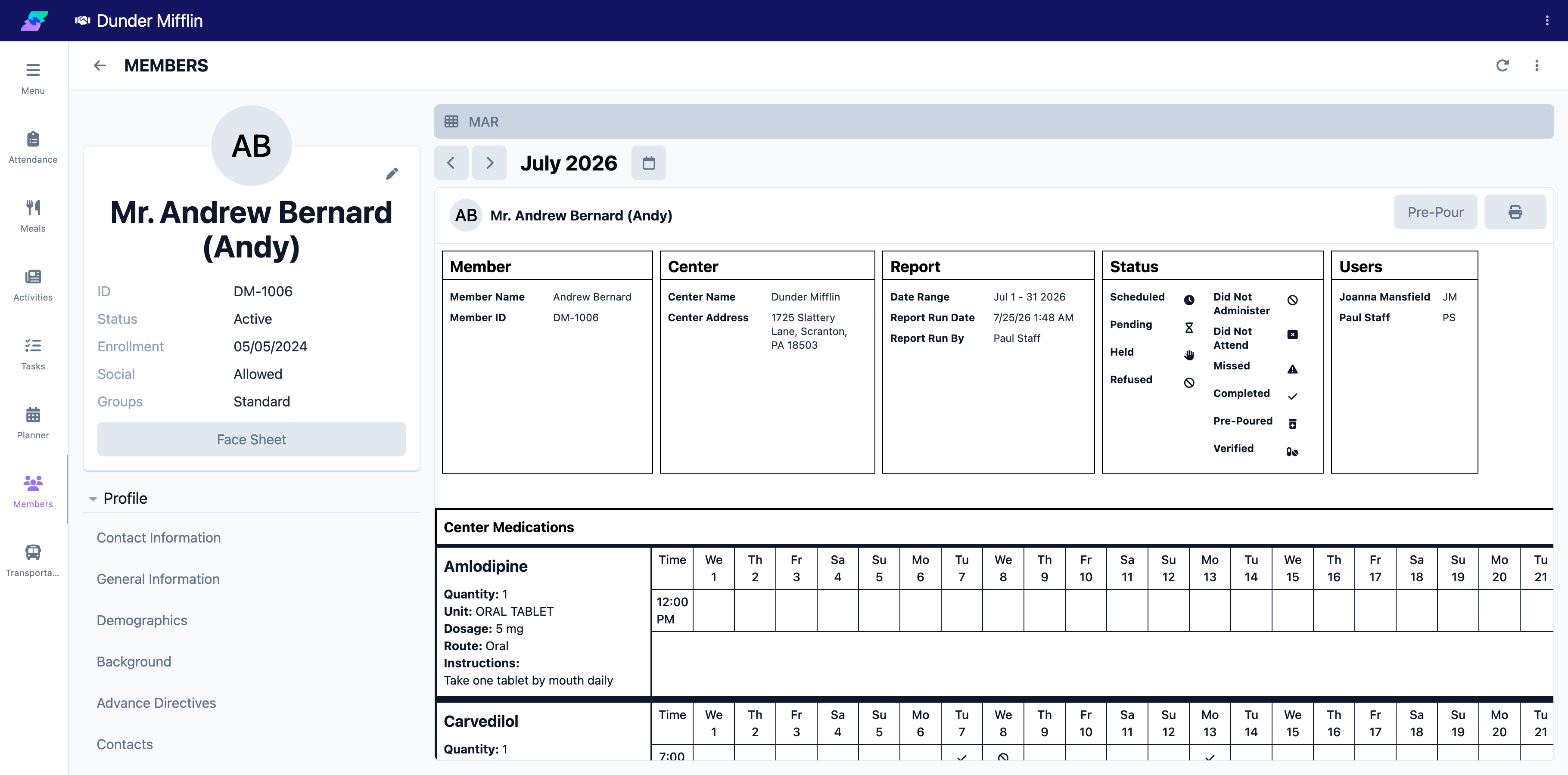This screenshot has width=1568, height=775.
Task: Open Activities in the sidebar
Action: [33, 285]
